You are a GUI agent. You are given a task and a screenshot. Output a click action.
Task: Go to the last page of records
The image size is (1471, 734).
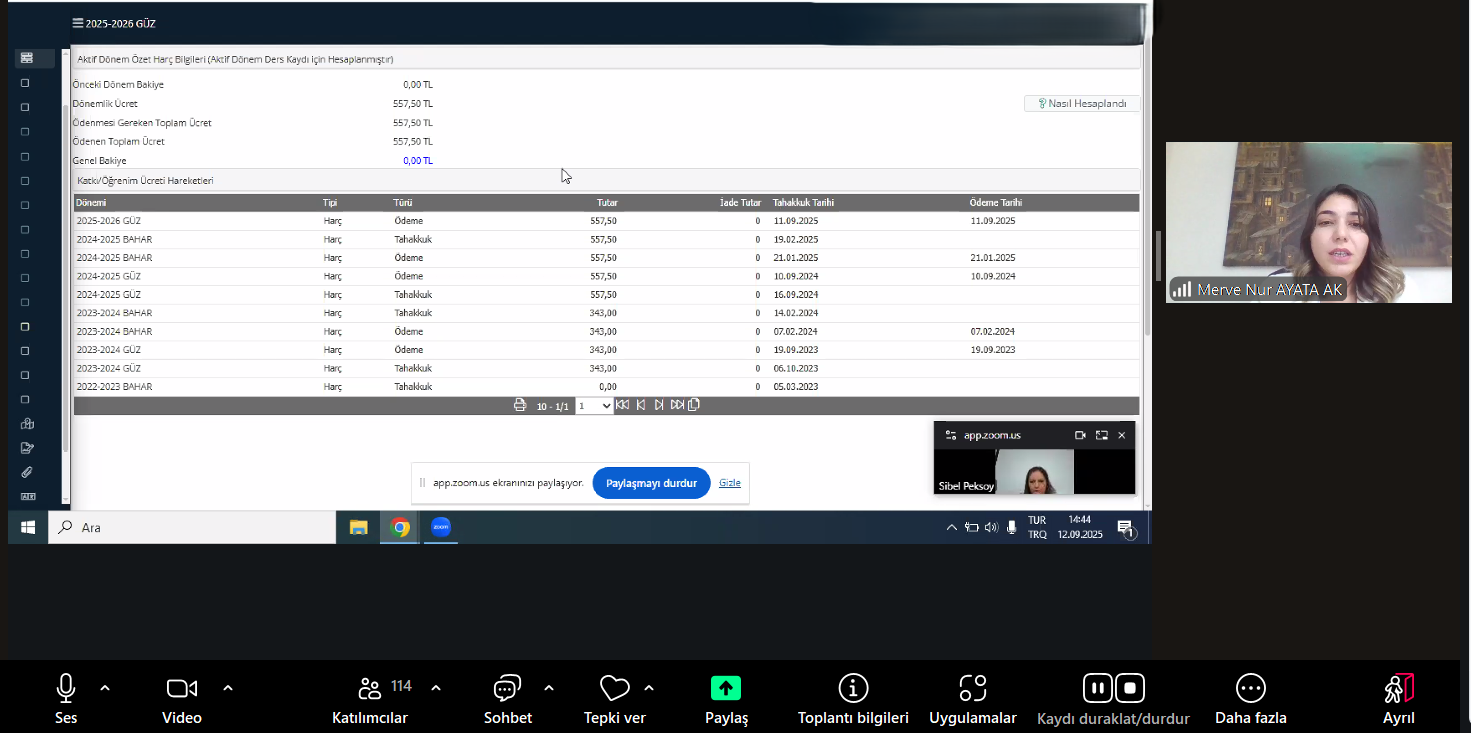click(x=677, y=405)
